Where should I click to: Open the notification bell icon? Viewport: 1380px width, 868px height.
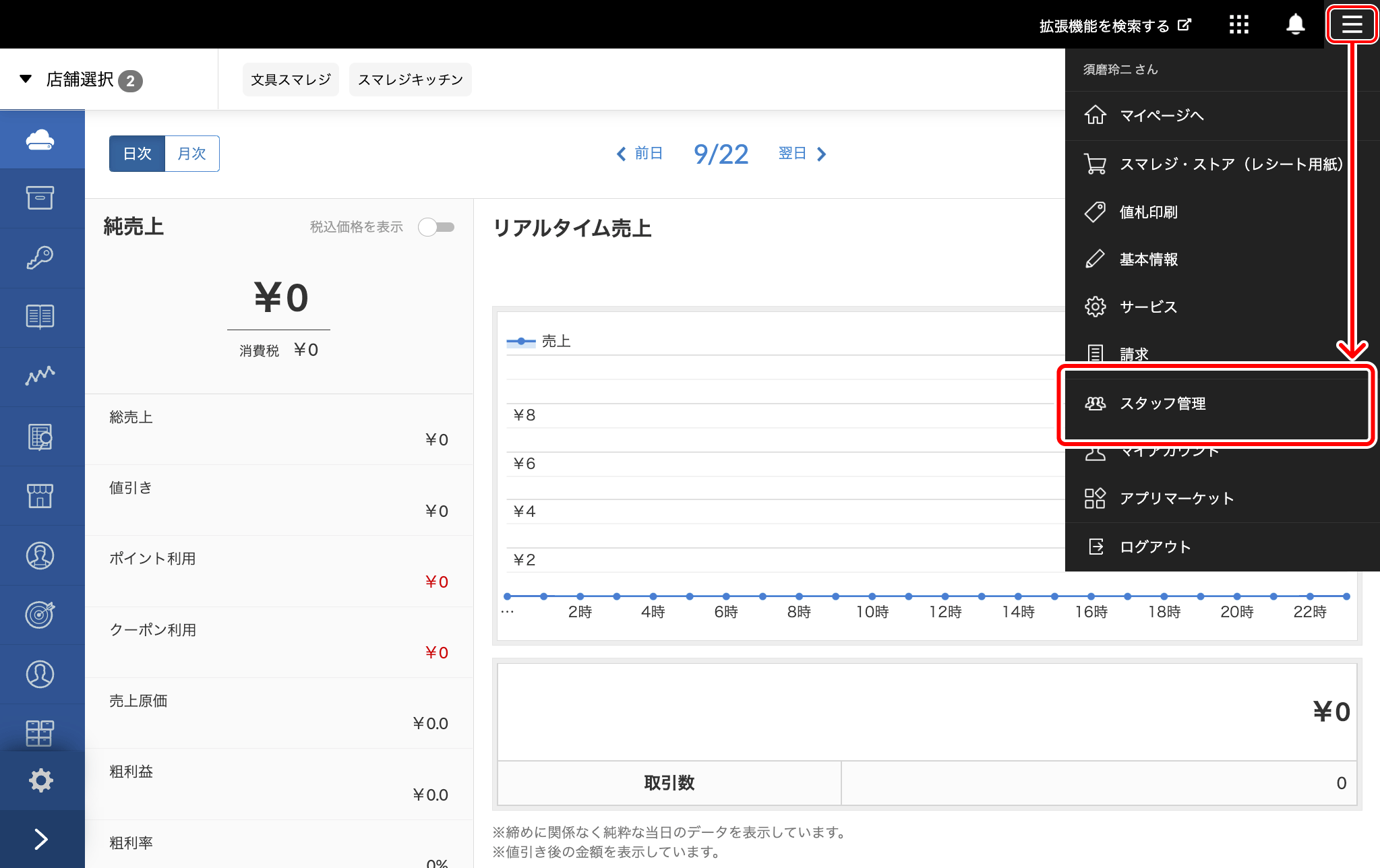[1295, 25]
